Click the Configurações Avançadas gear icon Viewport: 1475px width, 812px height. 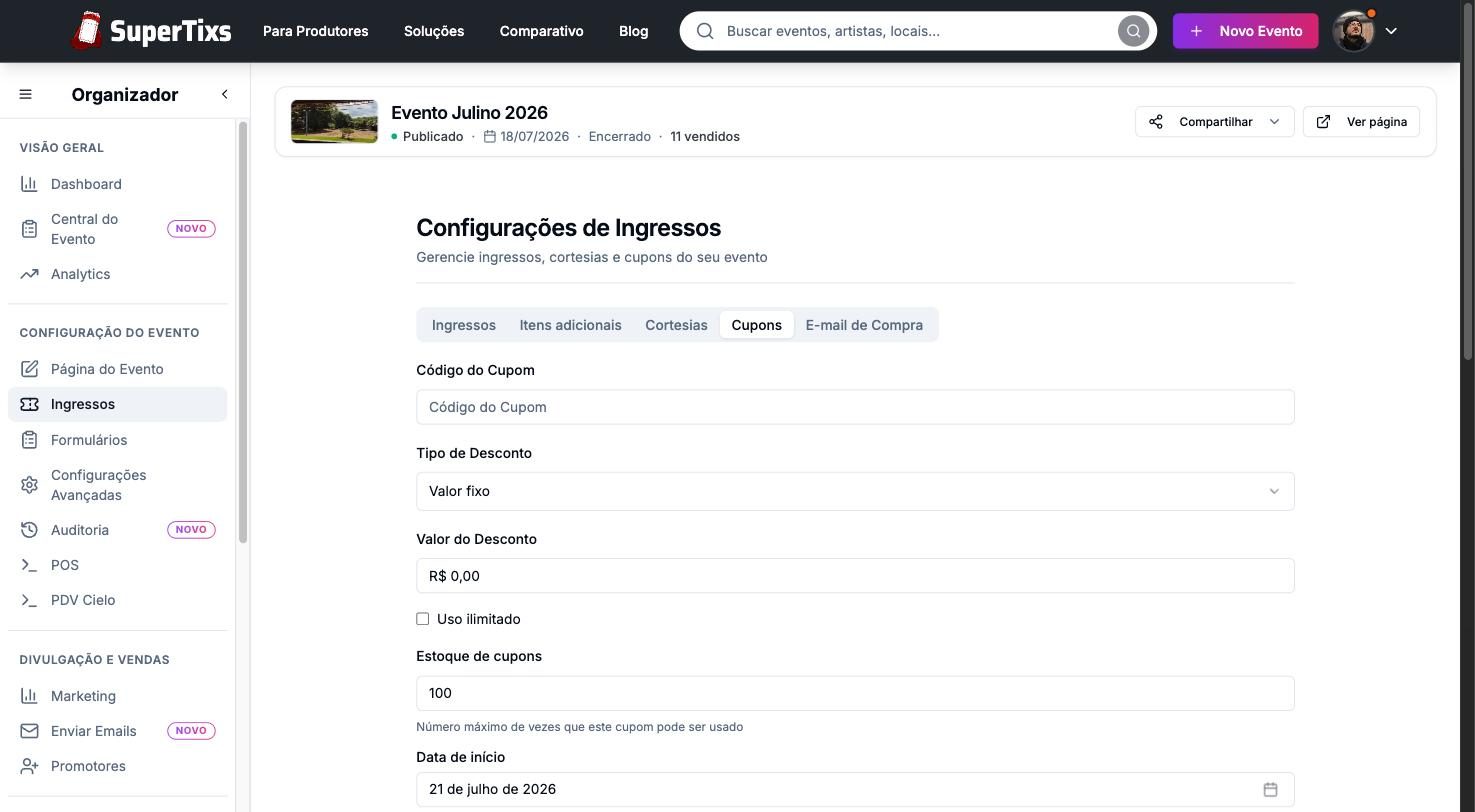coord(29,485)
